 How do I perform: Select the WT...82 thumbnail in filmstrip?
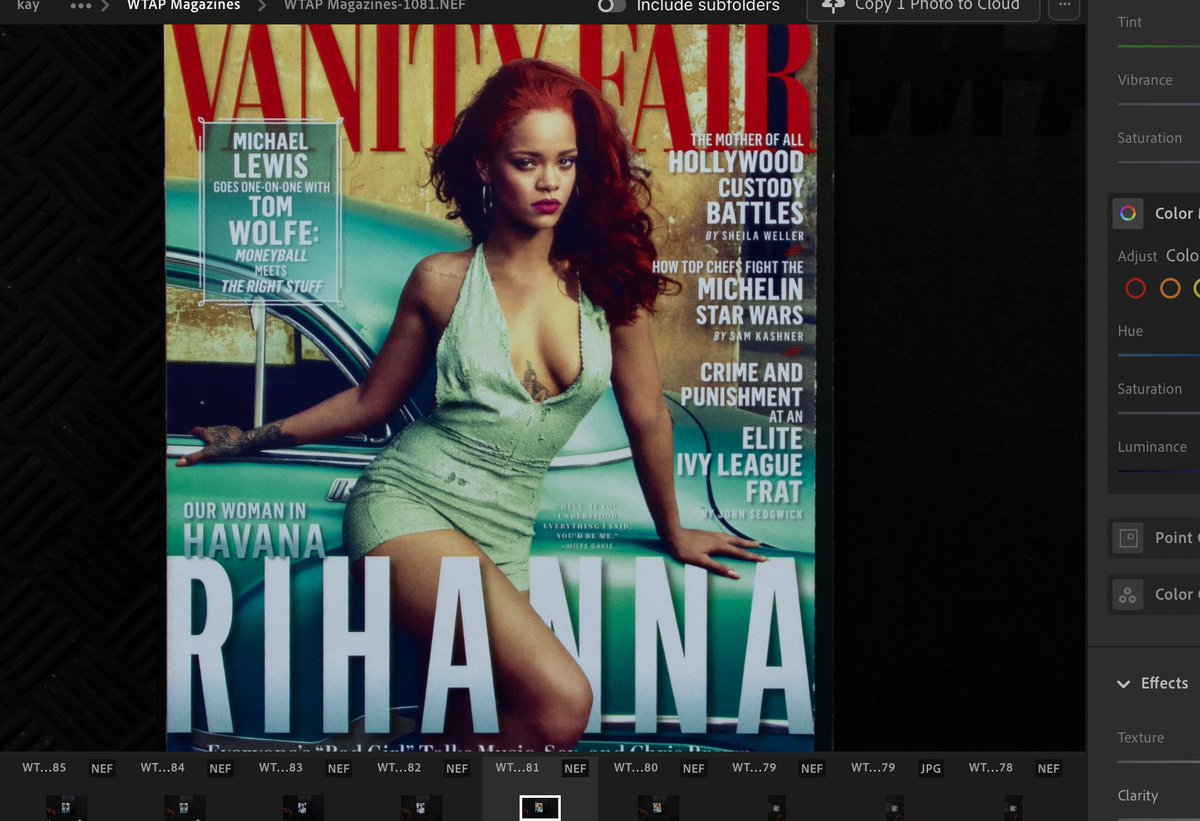click(421, 808)
